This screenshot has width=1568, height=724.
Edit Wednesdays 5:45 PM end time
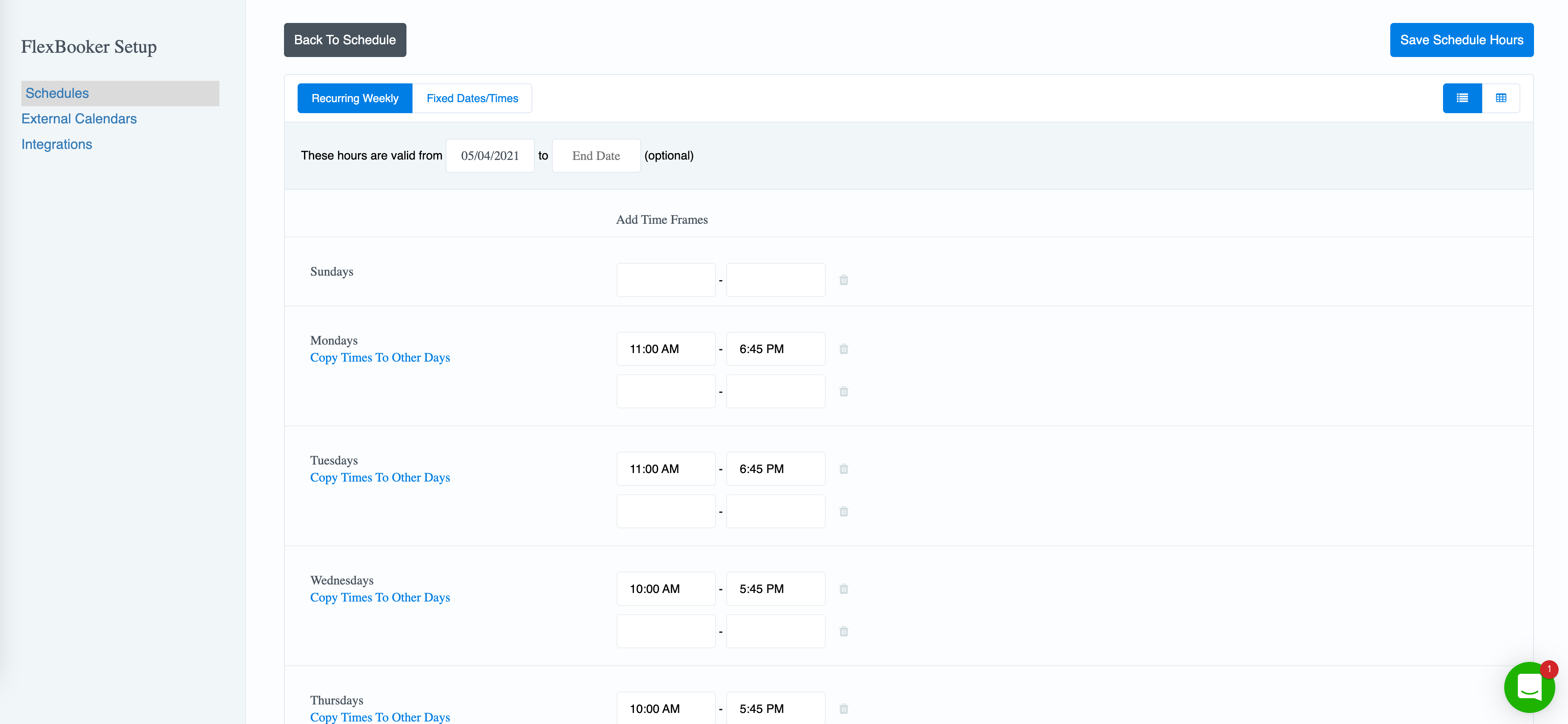pyautogui.click(x=775, y=589)
